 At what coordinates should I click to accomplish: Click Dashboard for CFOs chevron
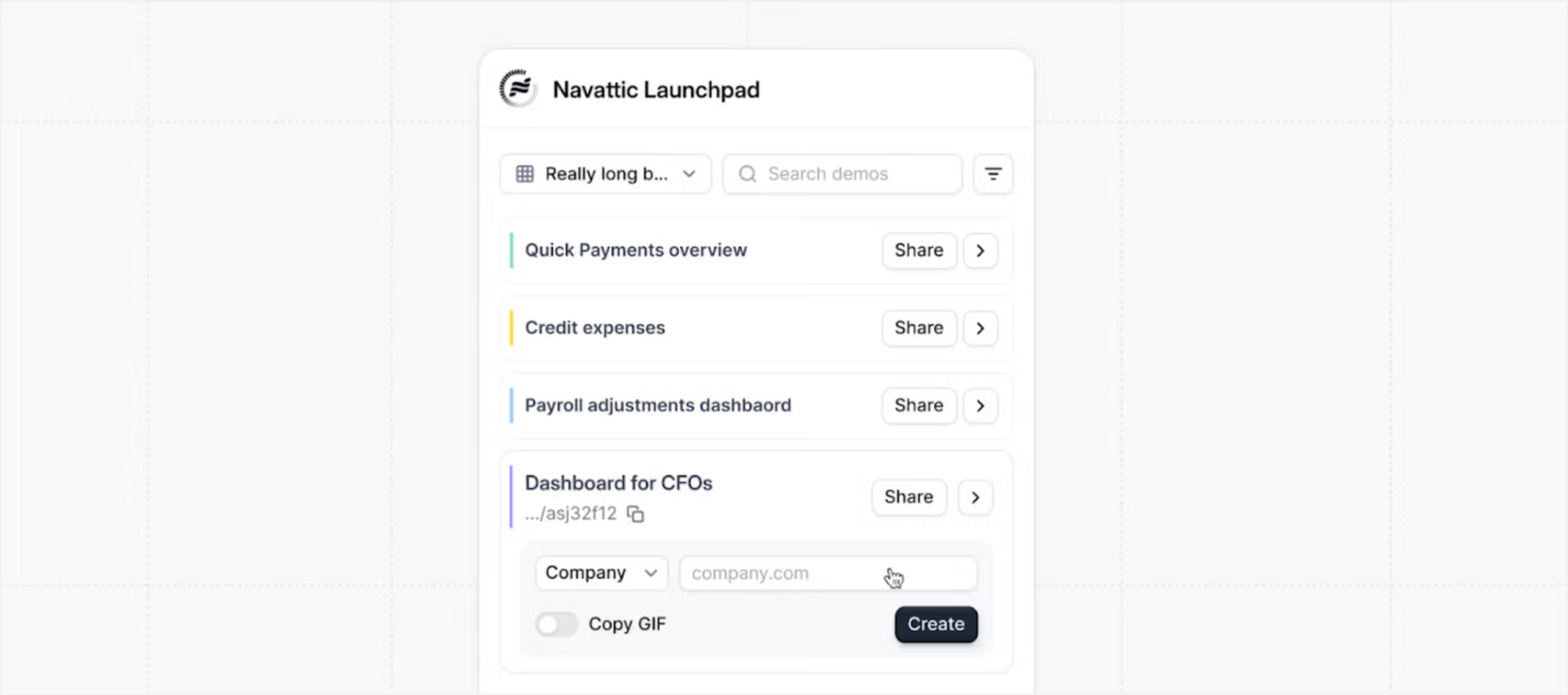coord(975,498)
